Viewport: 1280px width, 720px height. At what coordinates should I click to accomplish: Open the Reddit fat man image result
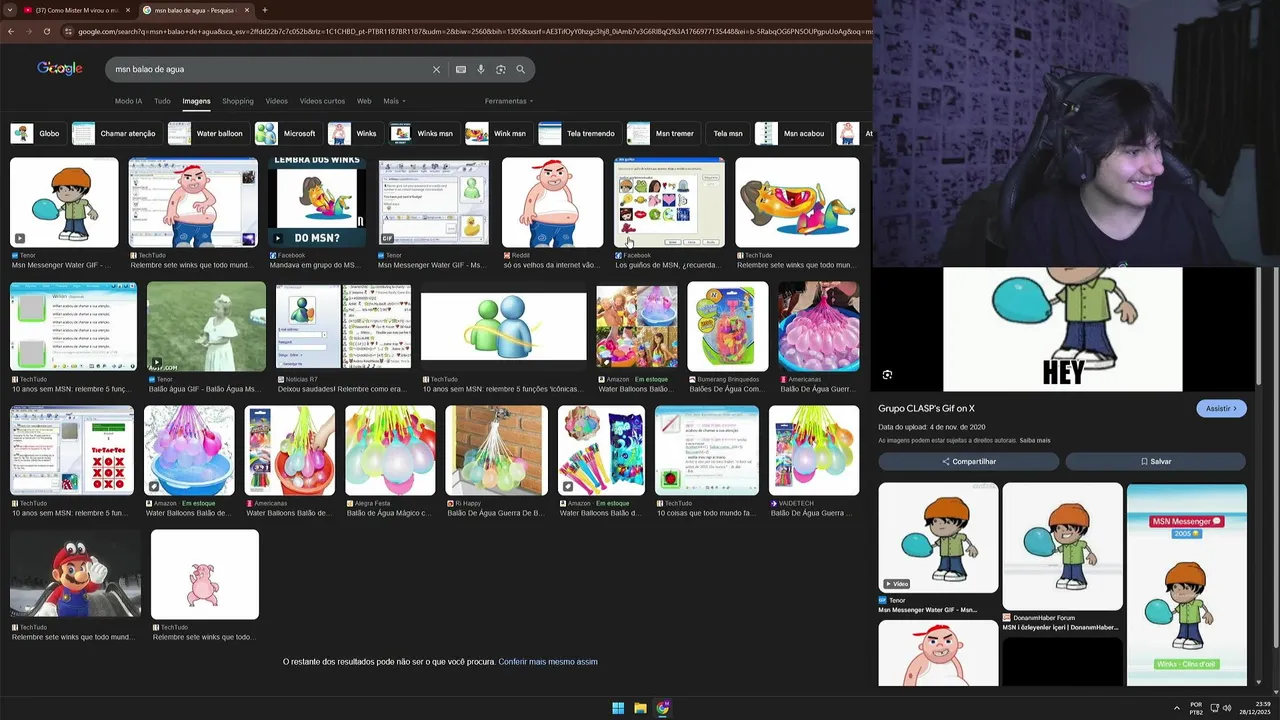pos(552,202)
